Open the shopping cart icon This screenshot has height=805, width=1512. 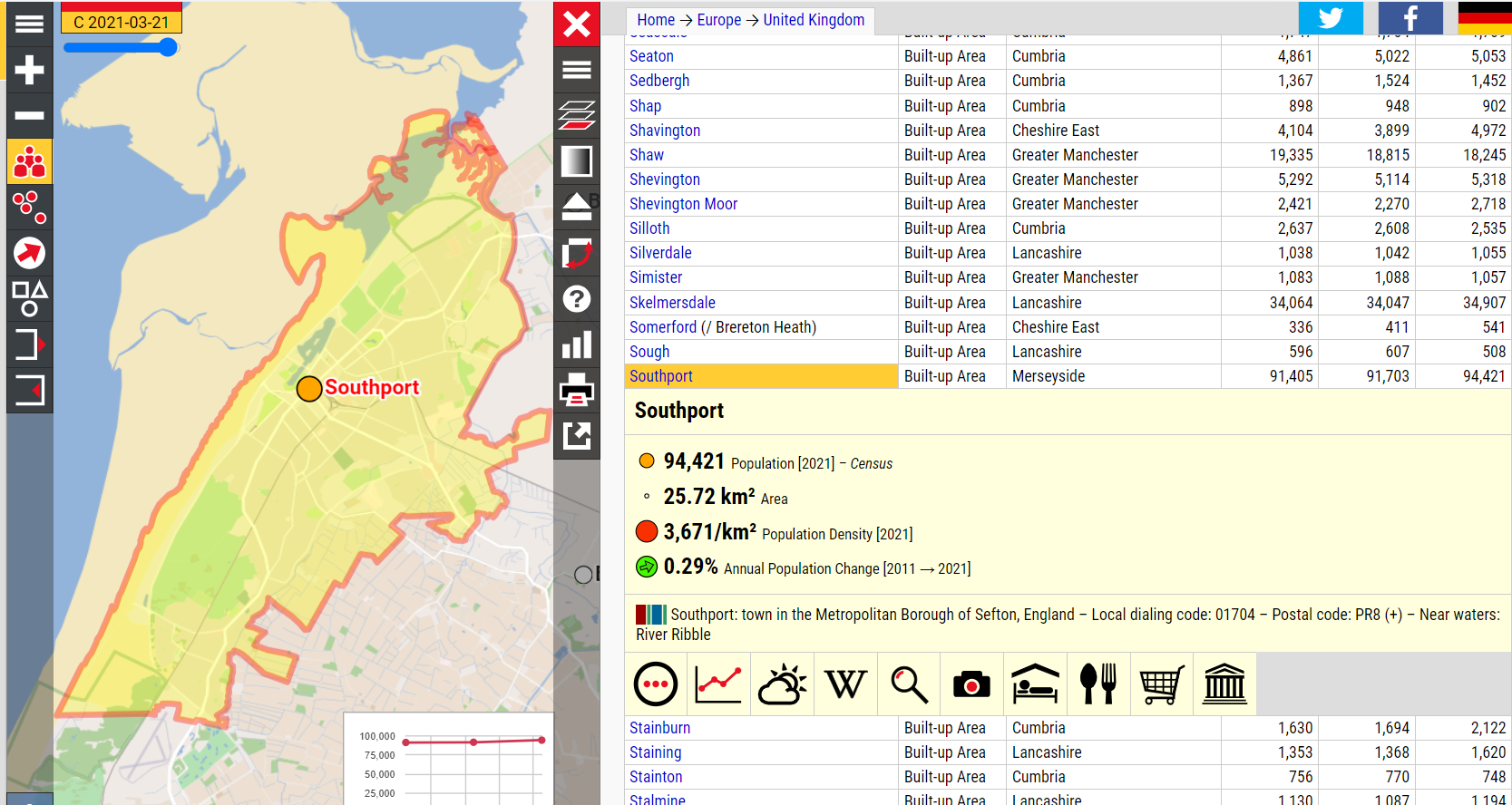coord(1162,684)
